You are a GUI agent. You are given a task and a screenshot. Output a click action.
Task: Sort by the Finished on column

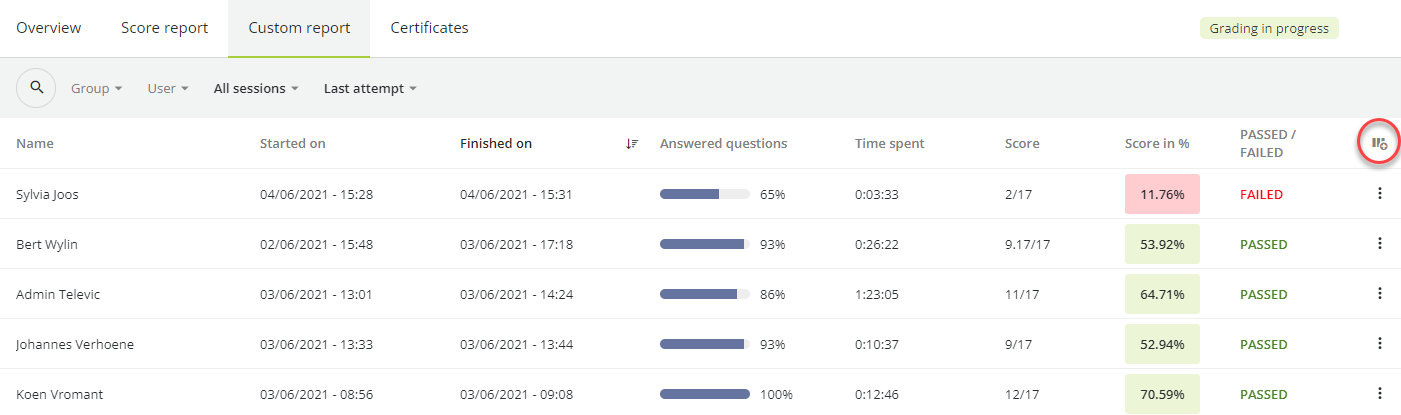point(496,144)
